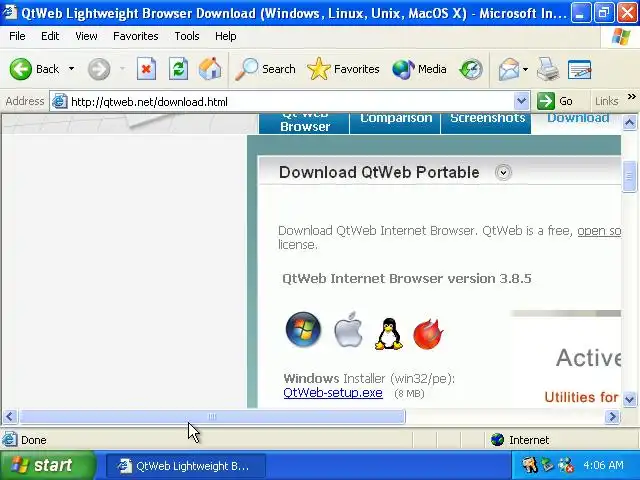
Task: Open the Qt Web Browser tab
Action: 304,124
